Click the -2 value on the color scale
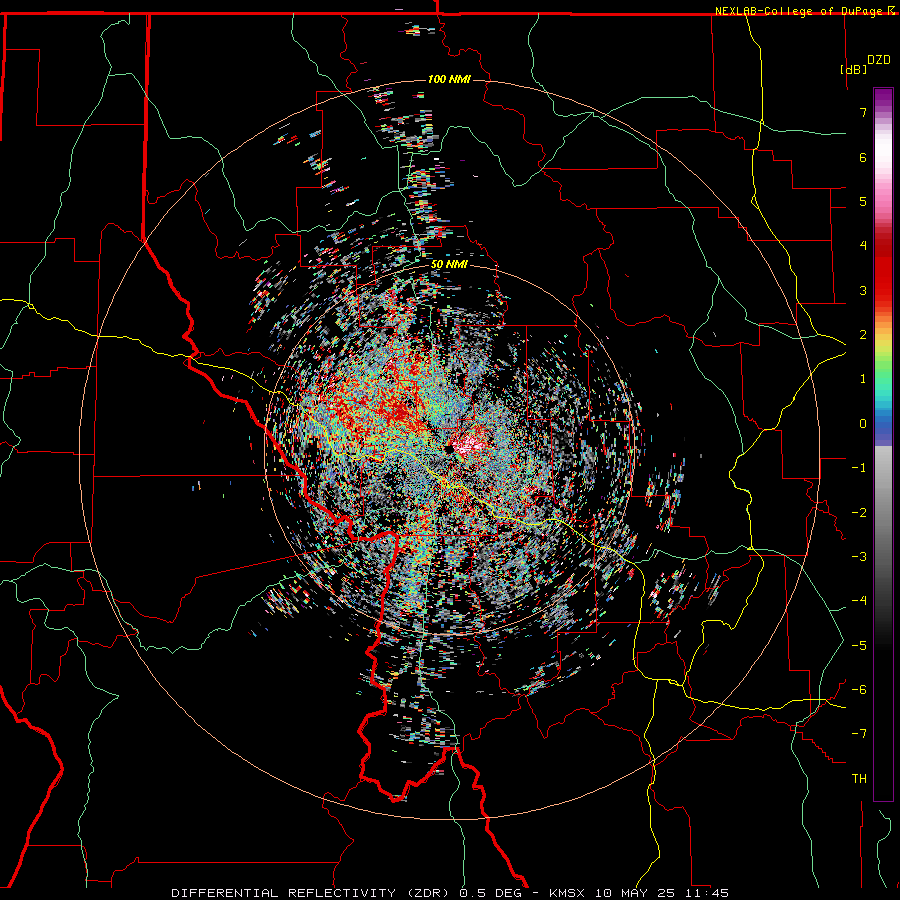900x900 pixels. point(859,512)
